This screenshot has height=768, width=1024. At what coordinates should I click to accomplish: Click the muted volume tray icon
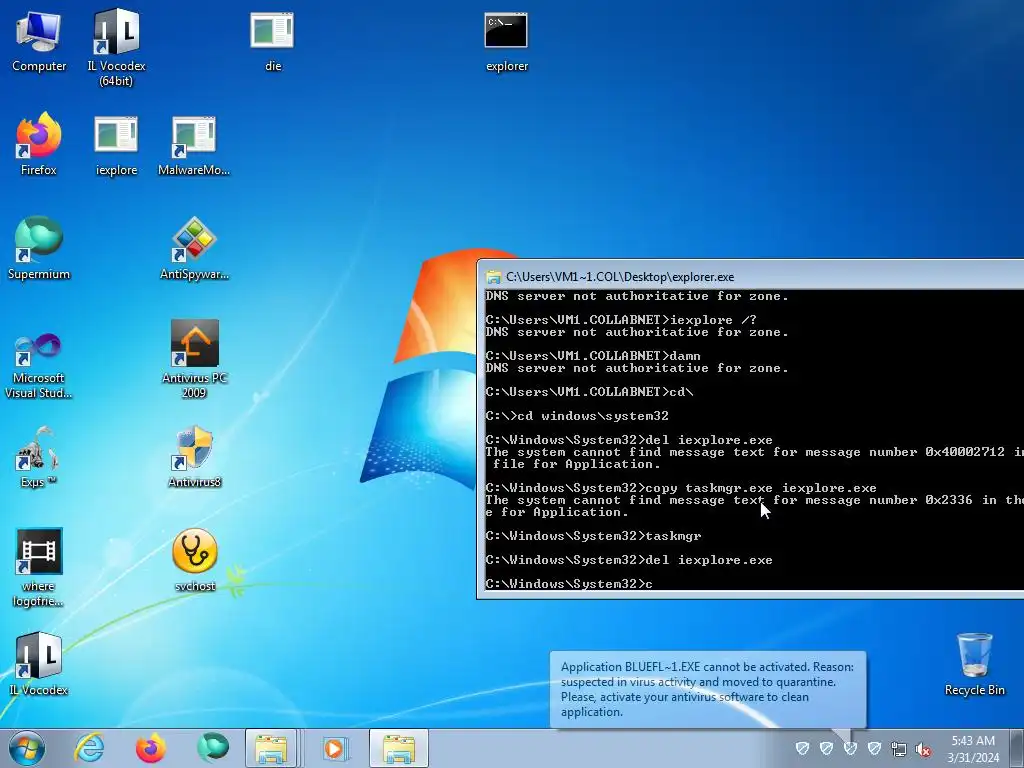pyautogui.click(x=923, y=749)
